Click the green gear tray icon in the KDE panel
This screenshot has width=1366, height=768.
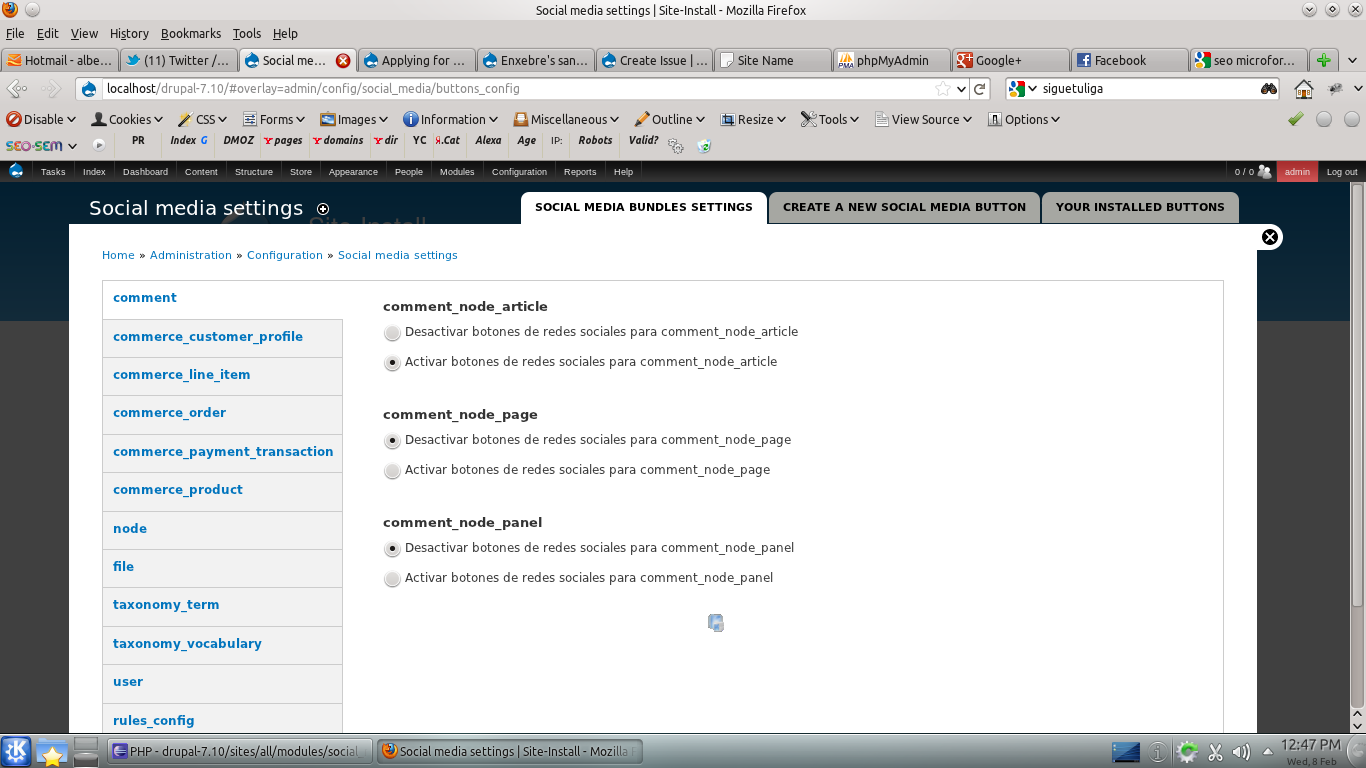1187,752
